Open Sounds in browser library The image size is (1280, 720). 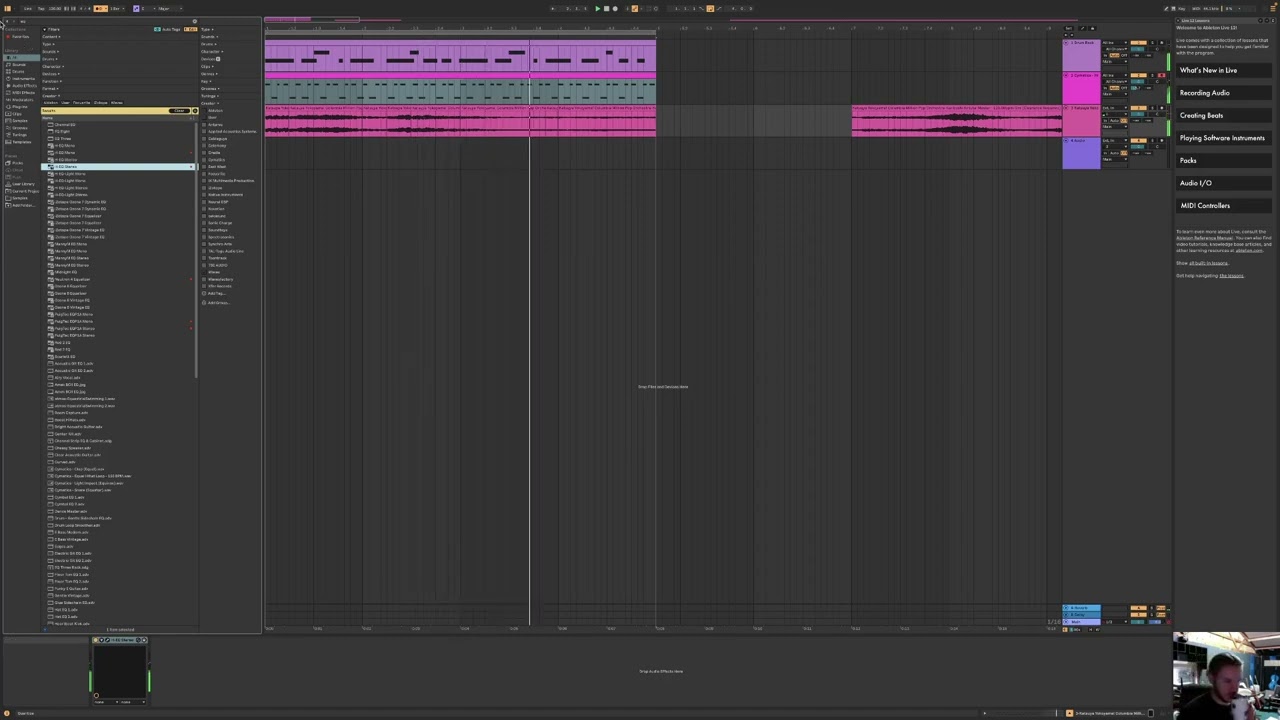tap(19, 65)
